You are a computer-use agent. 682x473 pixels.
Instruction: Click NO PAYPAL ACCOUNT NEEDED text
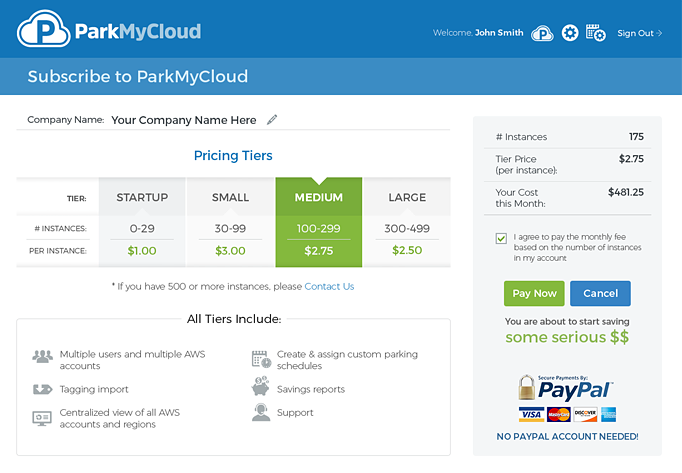(567, 436)
